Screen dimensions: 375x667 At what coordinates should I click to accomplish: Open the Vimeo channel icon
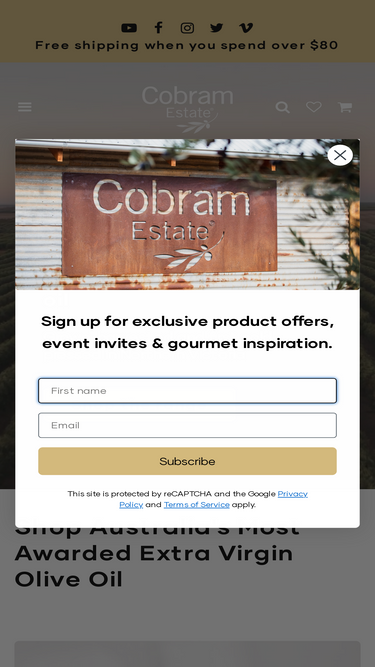(x=246, y=28)
